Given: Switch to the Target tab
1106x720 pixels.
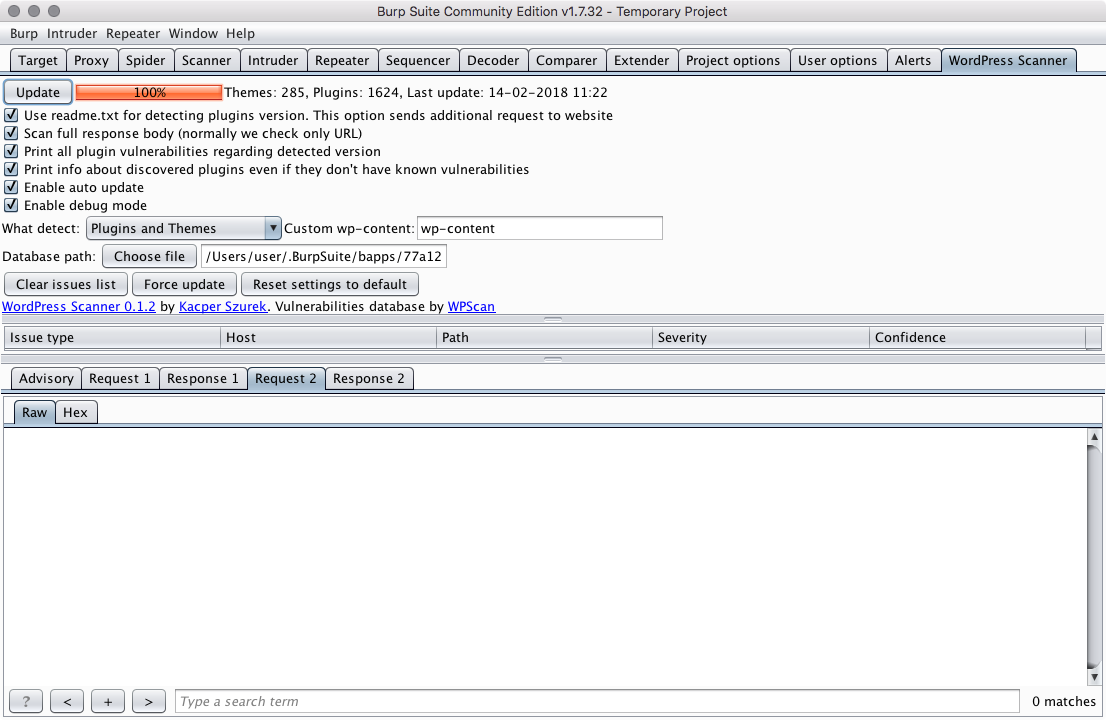Looking at the screenshot, I should [38, 61].
